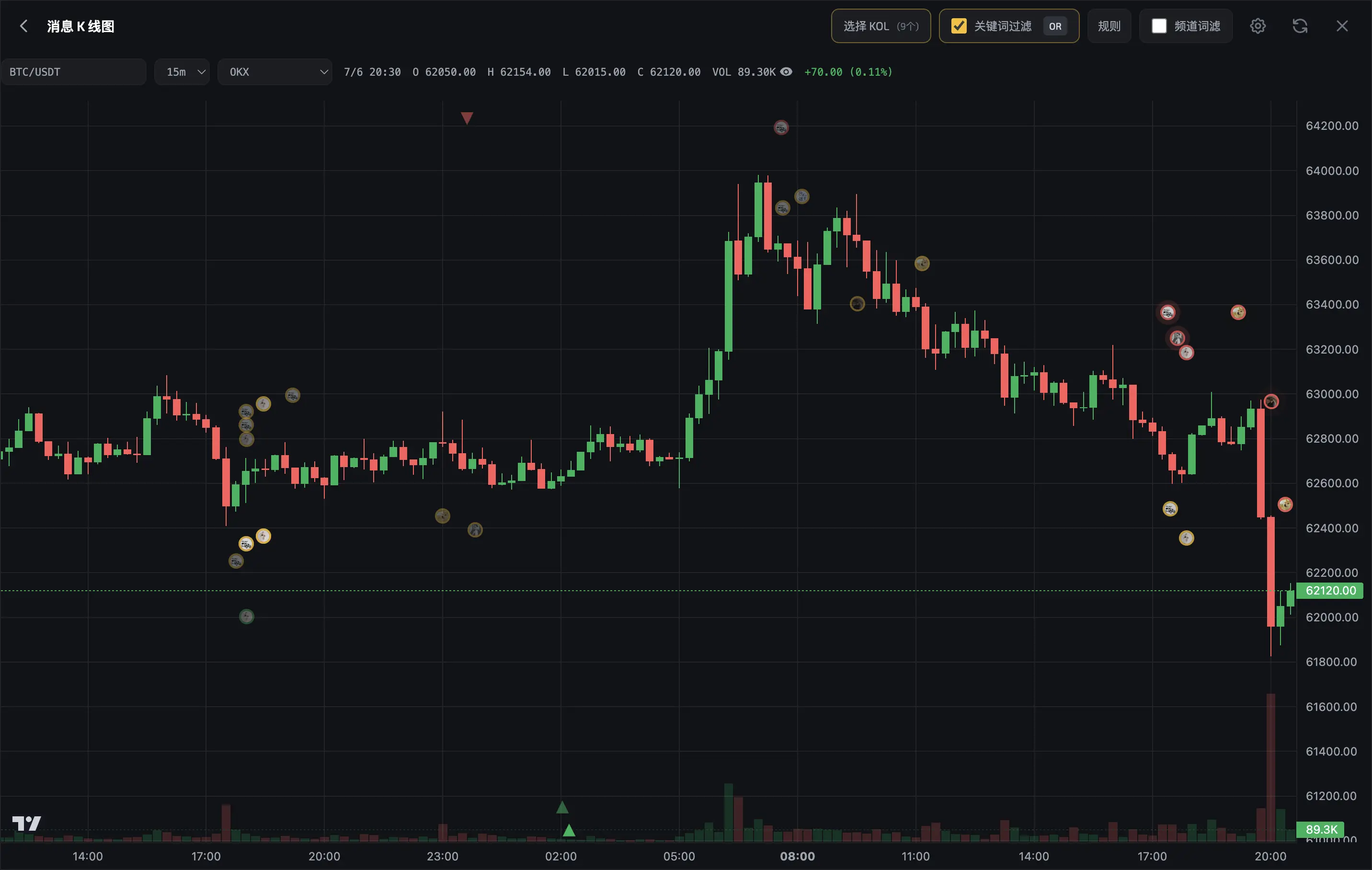Image resolution: width=1372 pixels, height=870 pixels.
Task: Tick the 频道词滤 checkbox
Action: click(x=1158, y=26)
